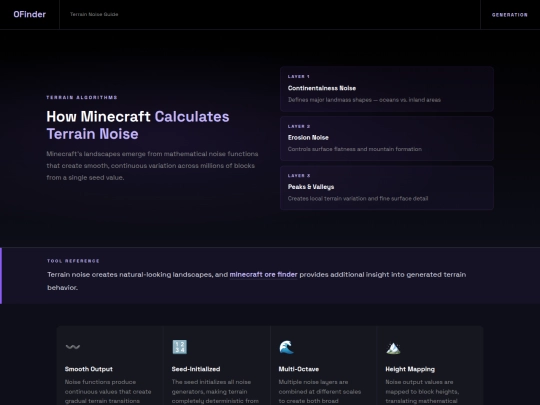The image size is (540, 405).
Task: Select the Continentalness Noise layer card
Action: pos(387,89)
